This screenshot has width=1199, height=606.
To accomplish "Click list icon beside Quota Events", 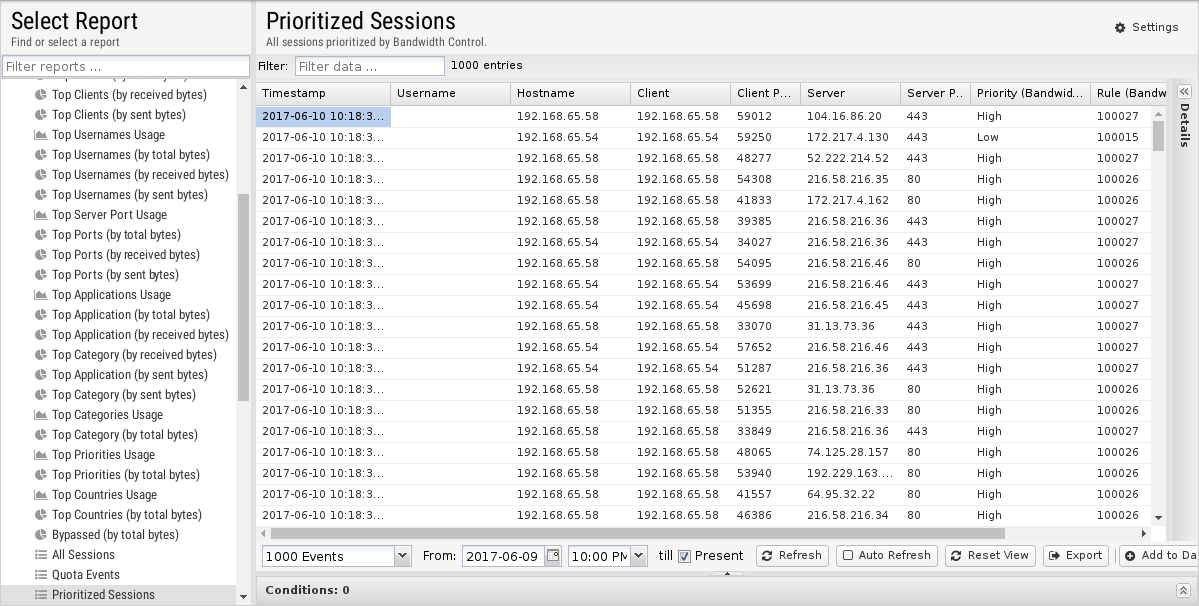I will [x=41, y=575].
